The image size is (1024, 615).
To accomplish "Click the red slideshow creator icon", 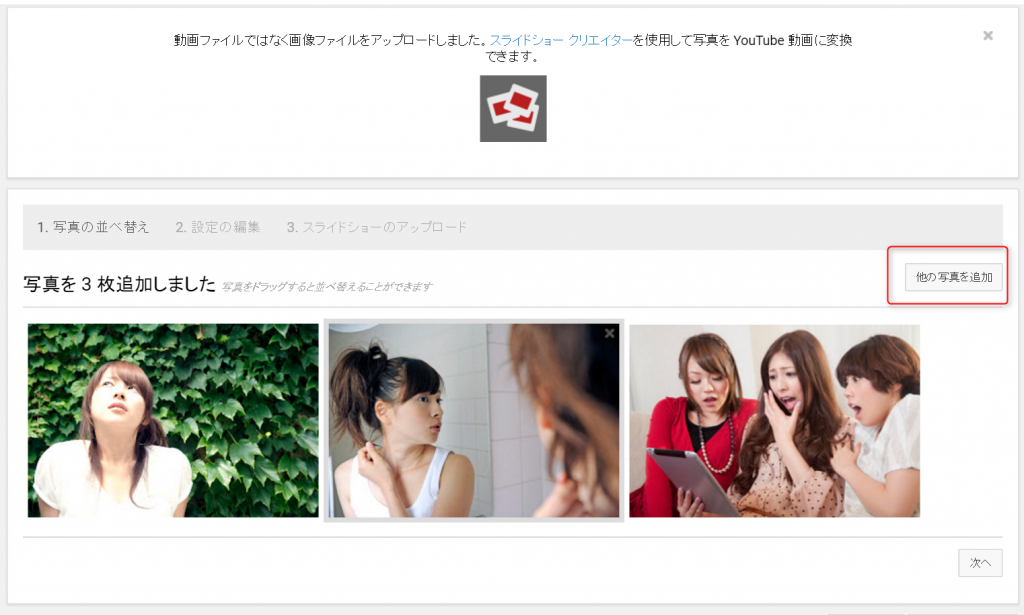I will (x=513, y=108).
